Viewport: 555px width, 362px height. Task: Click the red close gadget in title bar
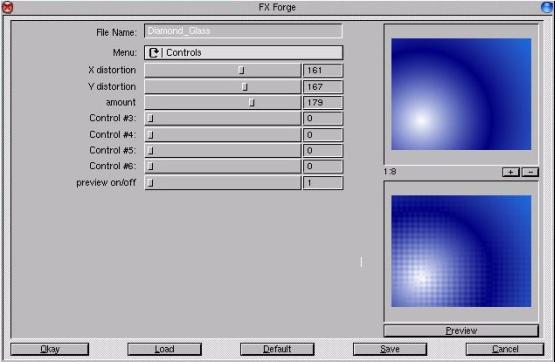click(x=7, y=7)
